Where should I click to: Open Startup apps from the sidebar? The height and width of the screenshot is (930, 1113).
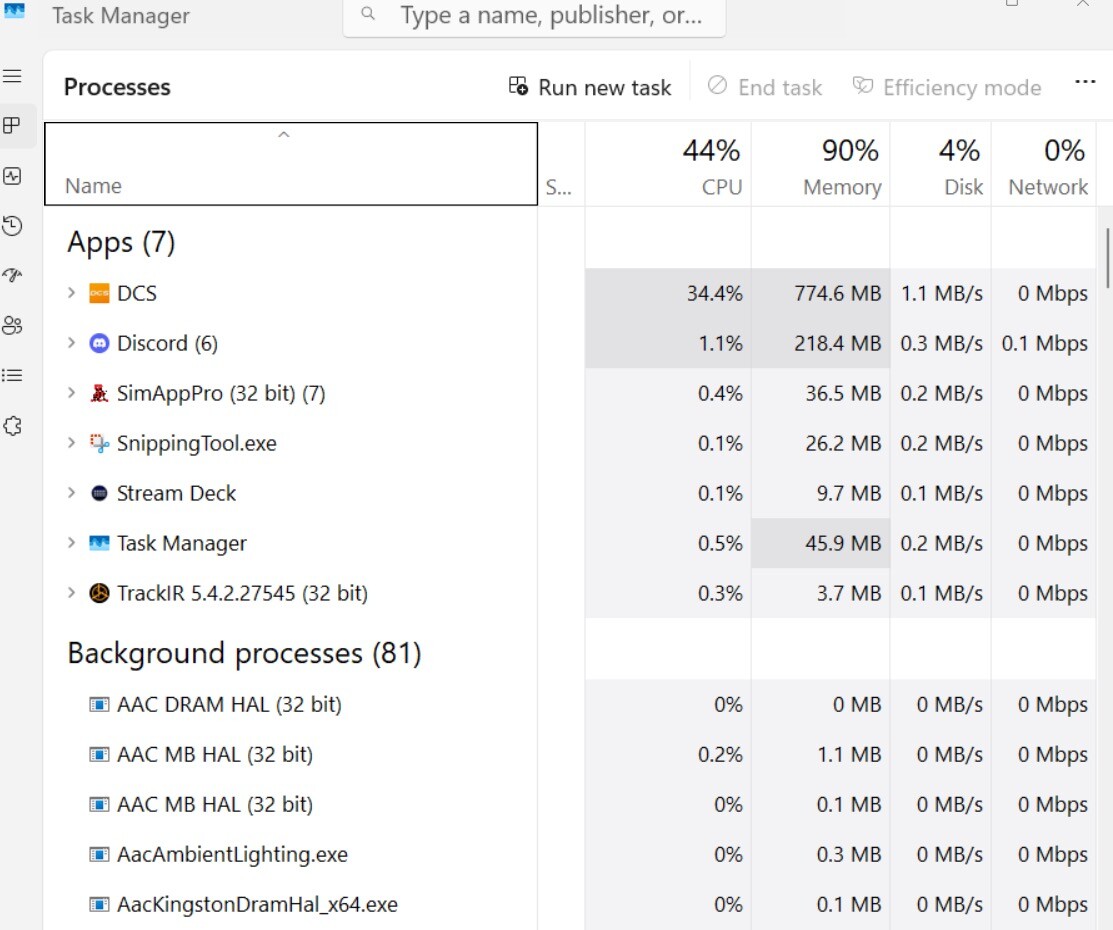[12, 275]
